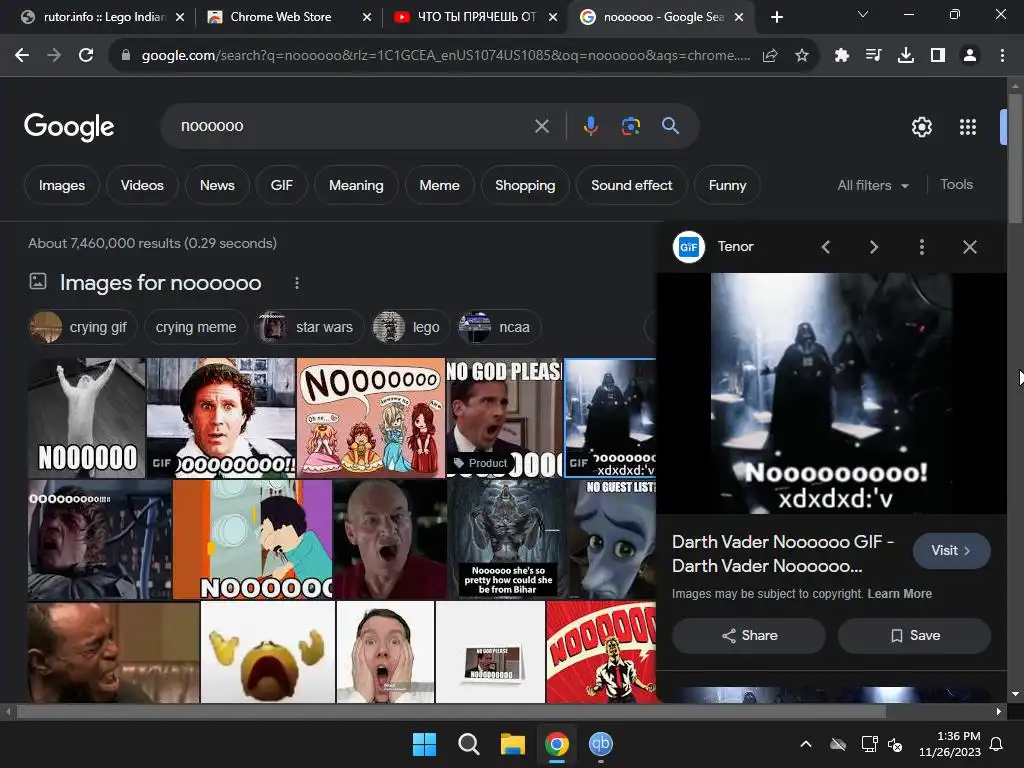Close the image preview panel
Viewport: 1024px width, 768px height.
coord(970,247)
